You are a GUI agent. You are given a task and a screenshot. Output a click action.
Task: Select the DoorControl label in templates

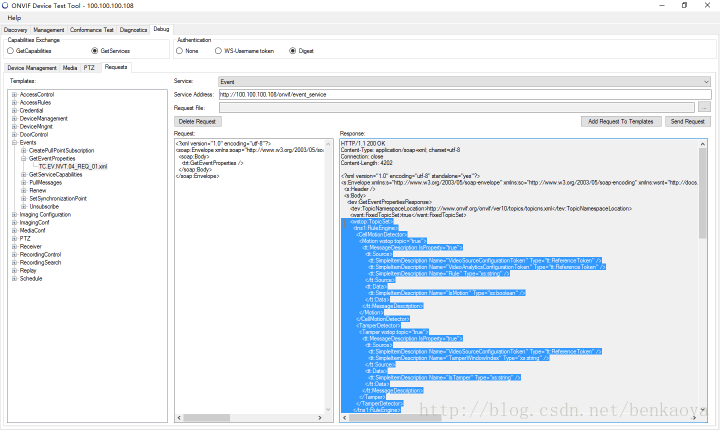[x=34, y=135]
